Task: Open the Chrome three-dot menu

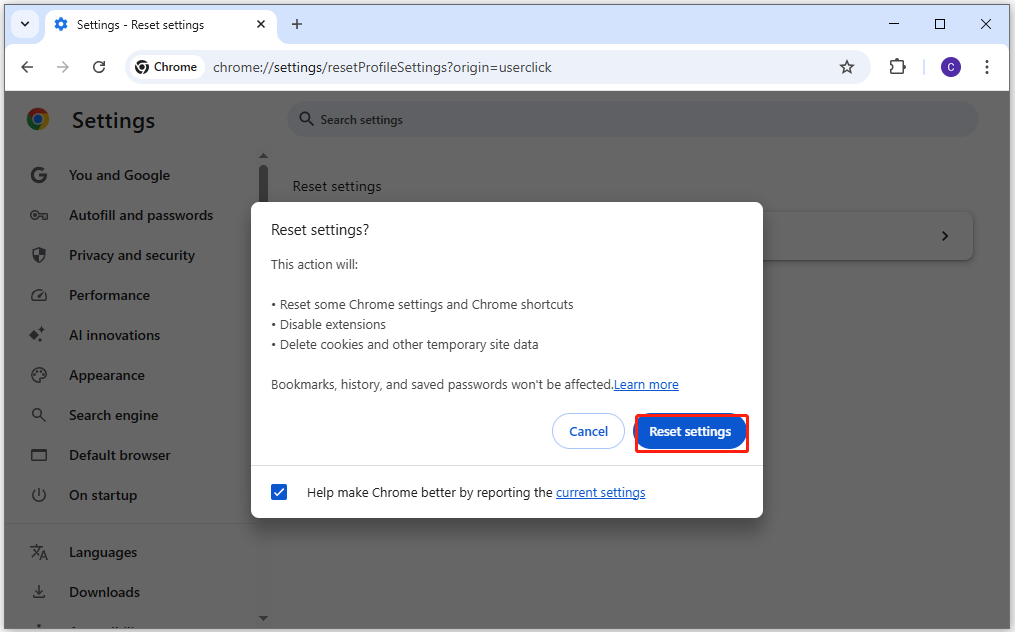Action: [x=987, y=67]
